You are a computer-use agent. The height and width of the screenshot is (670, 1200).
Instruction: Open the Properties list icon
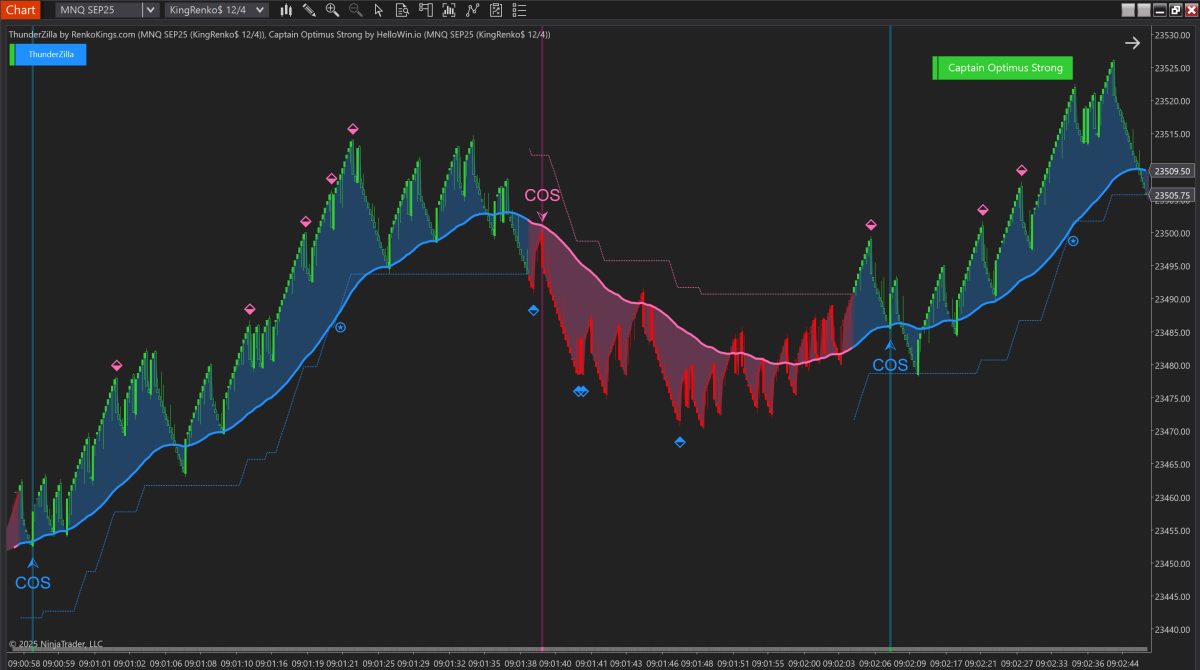517,10
